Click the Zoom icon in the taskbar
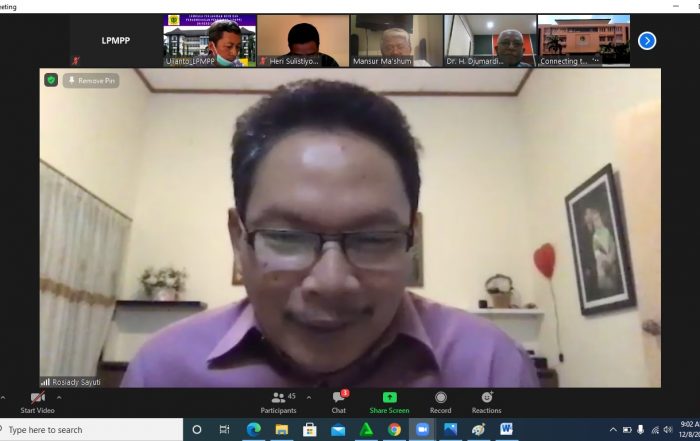The height and width of the screenshot is (441, 700). pyautogui.click(x=422, y=430)
